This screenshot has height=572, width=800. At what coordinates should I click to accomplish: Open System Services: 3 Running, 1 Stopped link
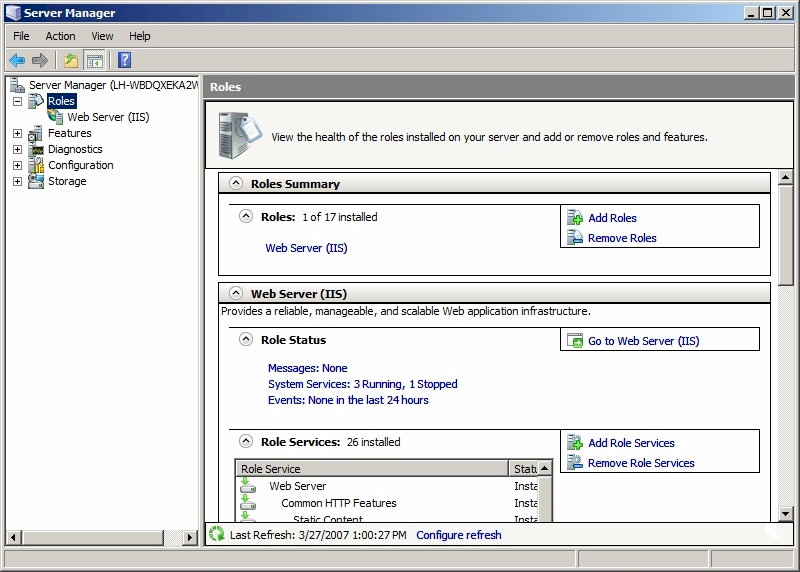(x=363, y=384)
